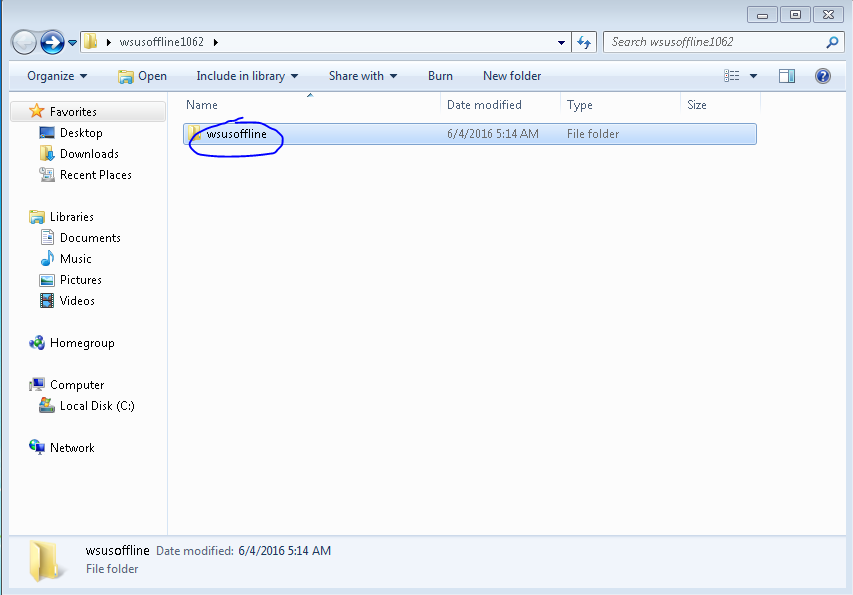Click the 6/4/2016 5:14 AM date cell
Screen dimensions: 853x595
pos(493,134)
